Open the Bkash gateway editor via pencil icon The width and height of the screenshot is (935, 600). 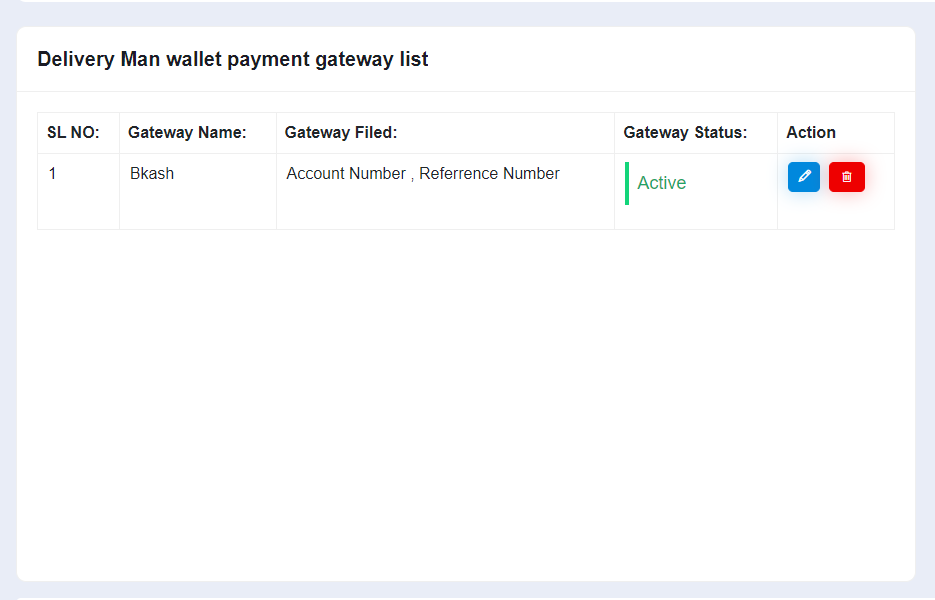click(803, 177)
